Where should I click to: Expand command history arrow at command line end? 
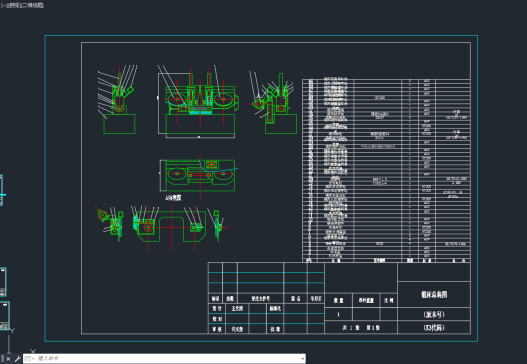coord(303,359)
